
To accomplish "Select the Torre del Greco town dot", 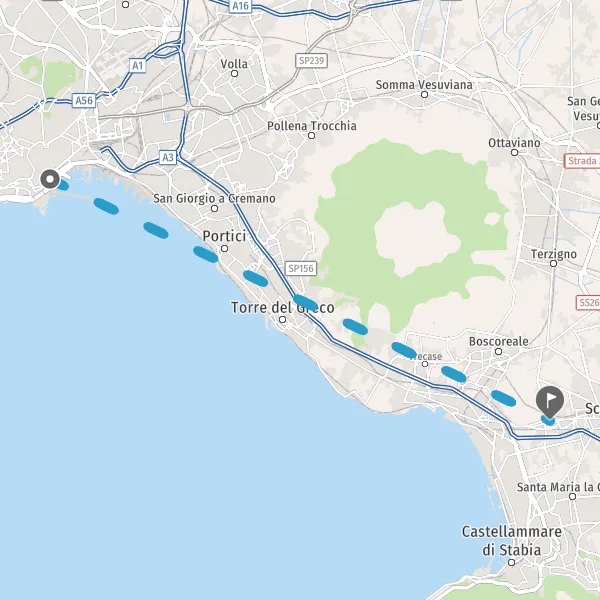I will 282,319.
